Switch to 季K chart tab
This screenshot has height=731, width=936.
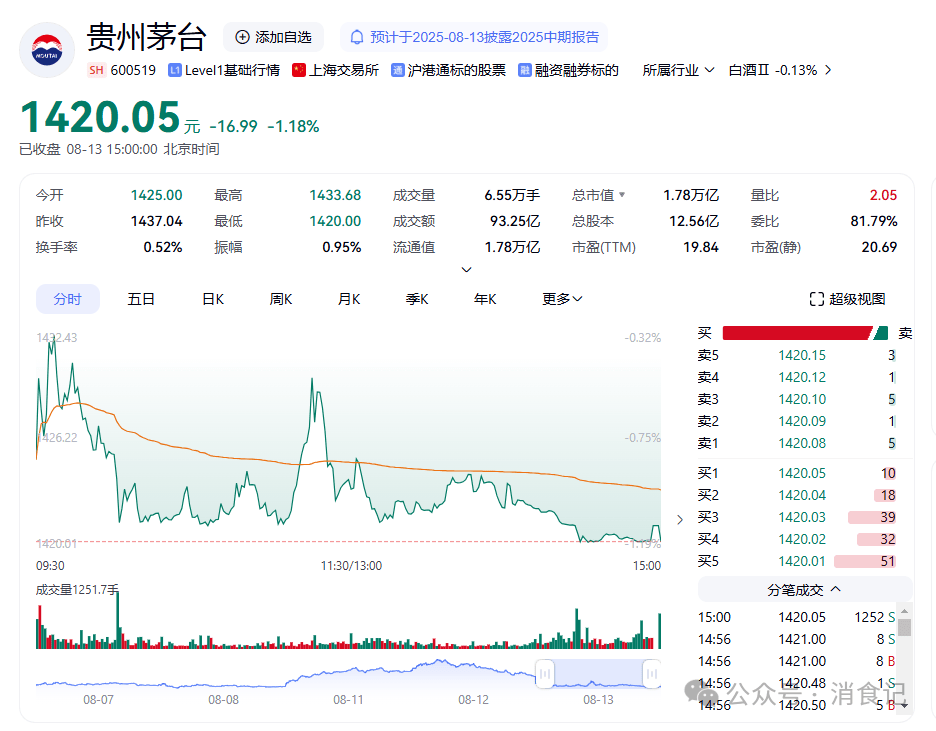click(417, 299)
